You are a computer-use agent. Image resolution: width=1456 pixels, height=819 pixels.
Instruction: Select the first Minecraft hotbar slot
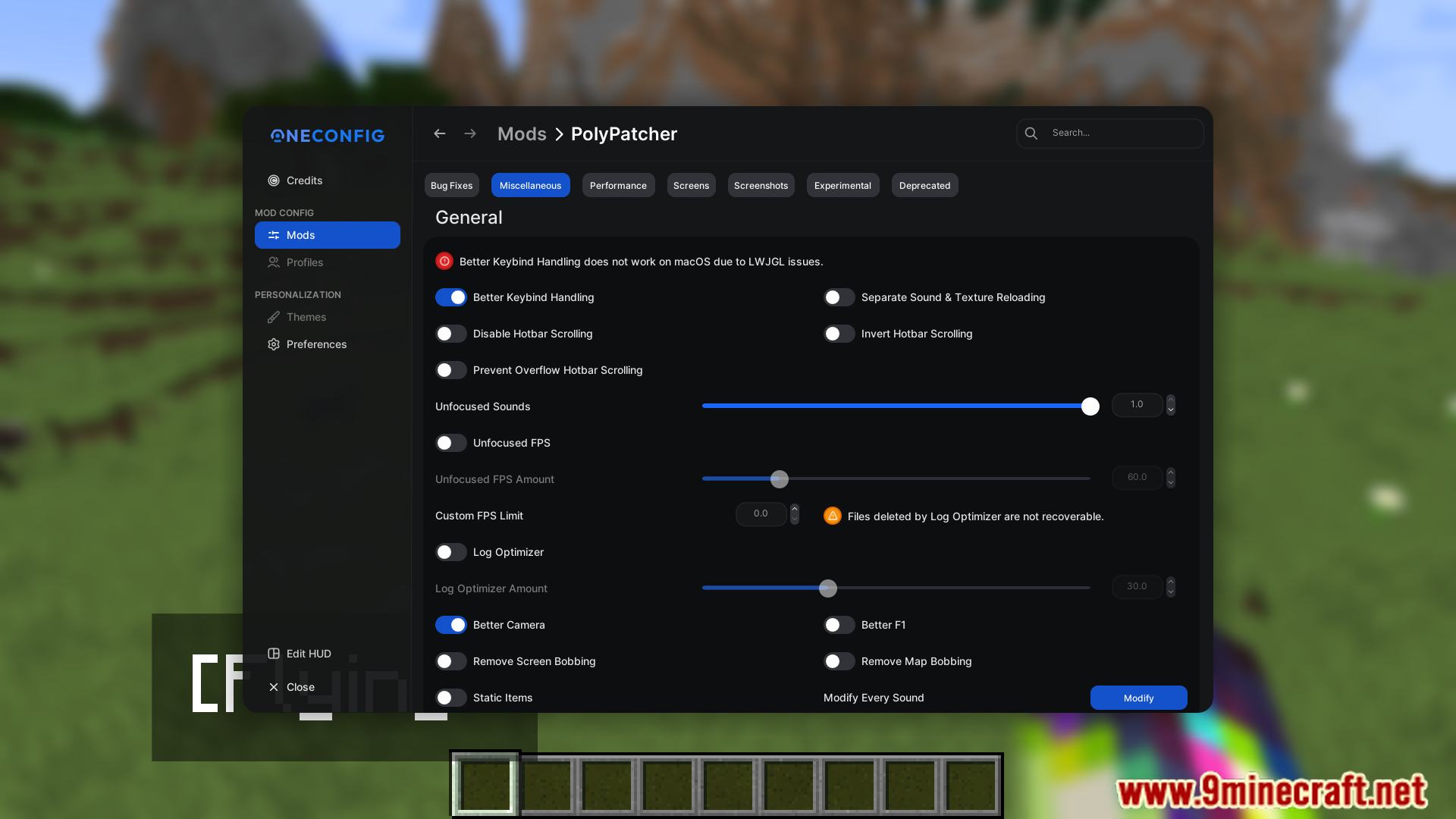point(485,785)
